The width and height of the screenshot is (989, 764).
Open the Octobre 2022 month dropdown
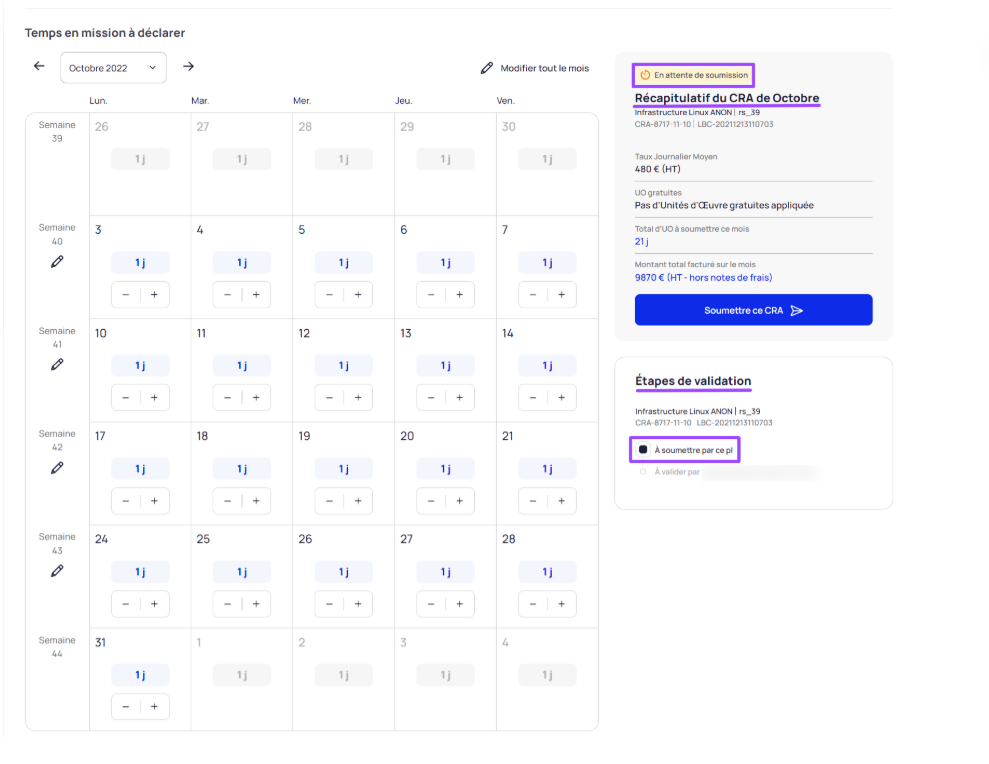(x=113, y=68)
